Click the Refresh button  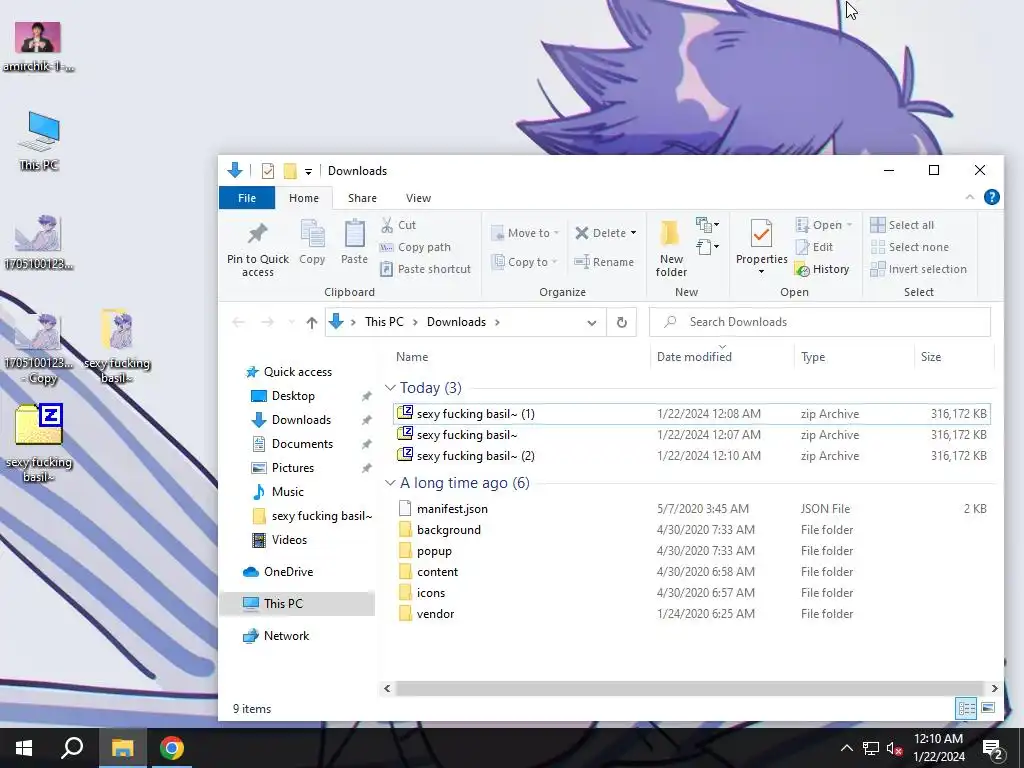[621, 322]
